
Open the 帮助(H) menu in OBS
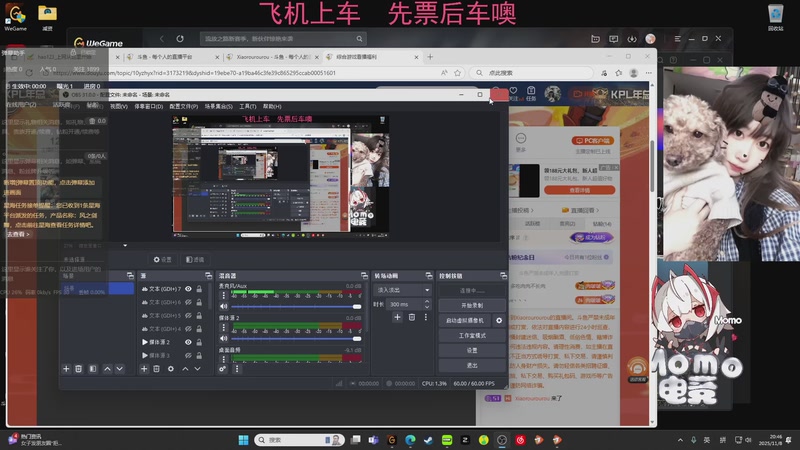click(x=272, y=106)
